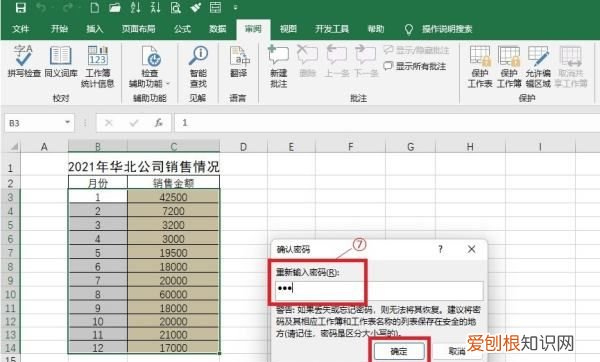Toggle 显示所有批注 show all comments

tap(415, 66)
